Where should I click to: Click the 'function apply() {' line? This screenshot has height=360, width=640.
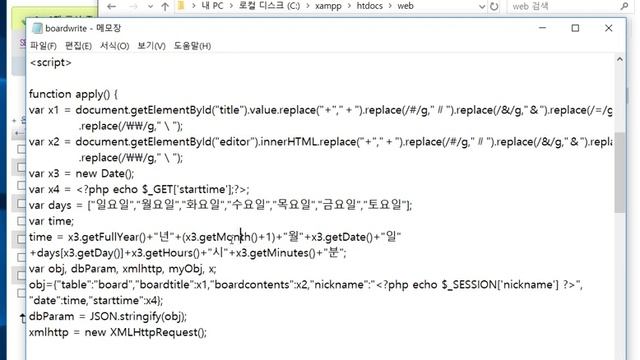73,94
